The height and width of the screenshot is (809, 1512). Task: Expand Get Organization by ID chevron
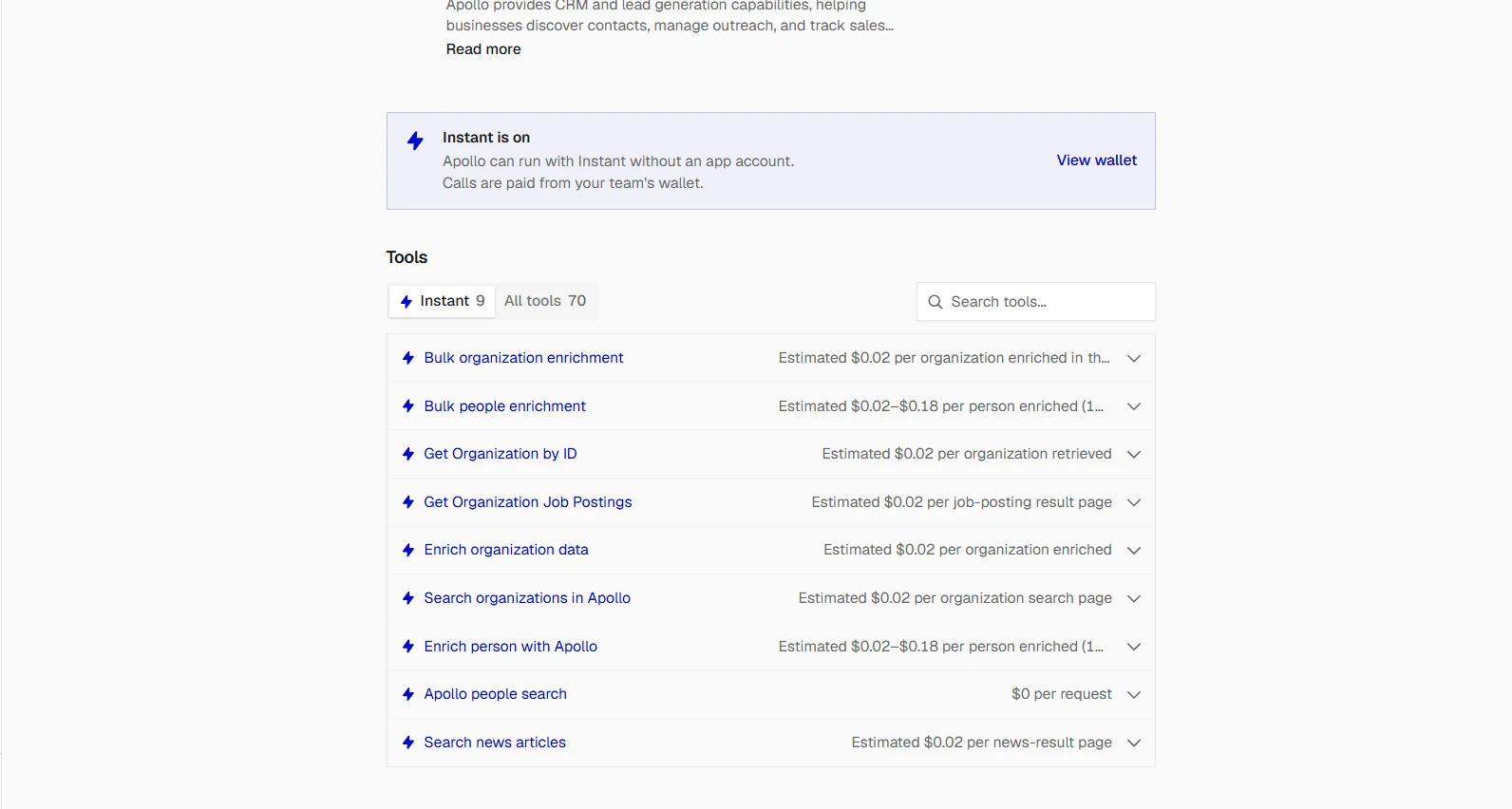pos(1134,454)
